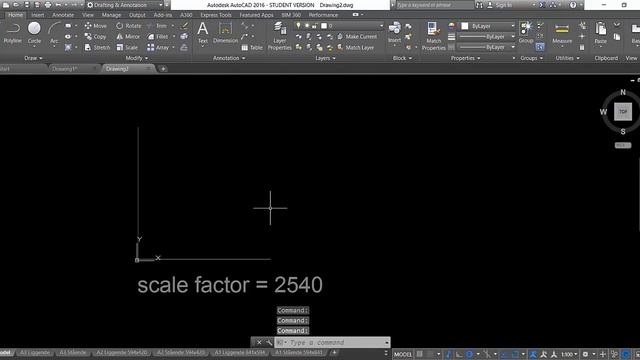Expand the Annotation panel

229,58
